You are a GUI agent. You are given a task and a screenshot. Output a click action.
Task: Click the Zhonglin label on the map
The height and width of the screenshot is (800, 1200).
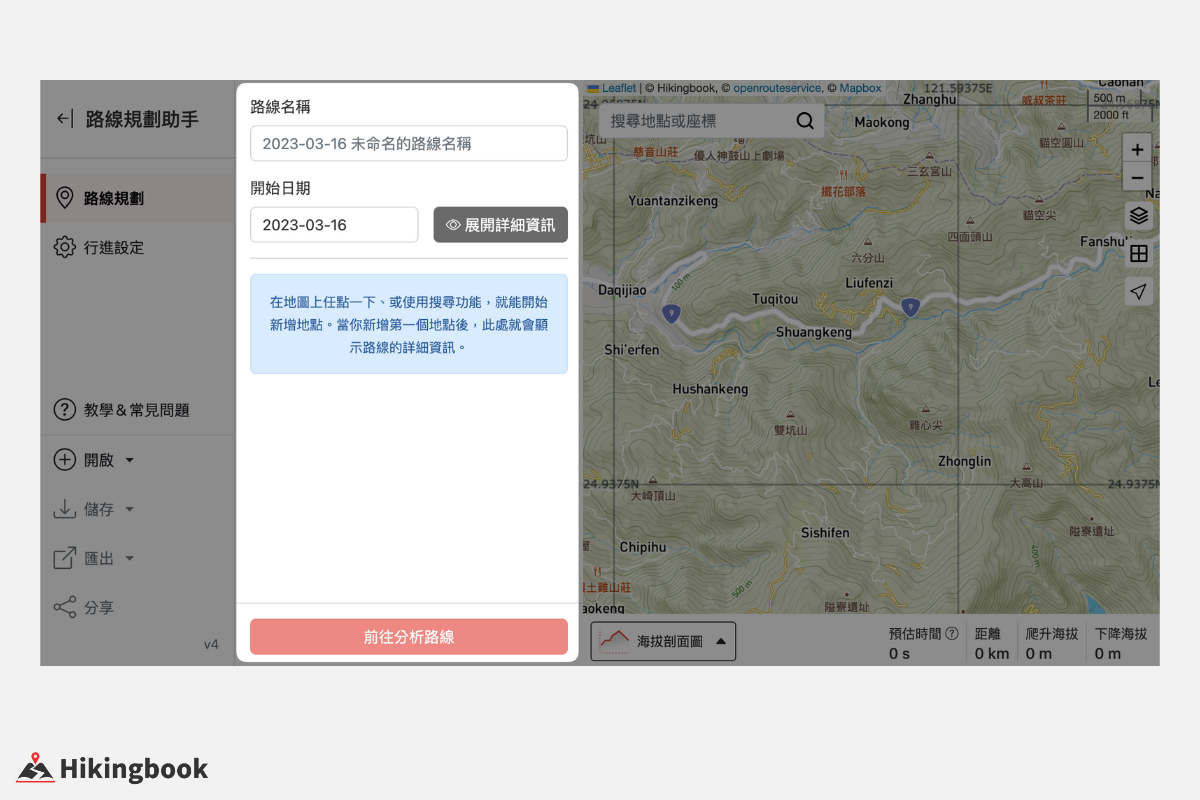click(x=965, y=461)
